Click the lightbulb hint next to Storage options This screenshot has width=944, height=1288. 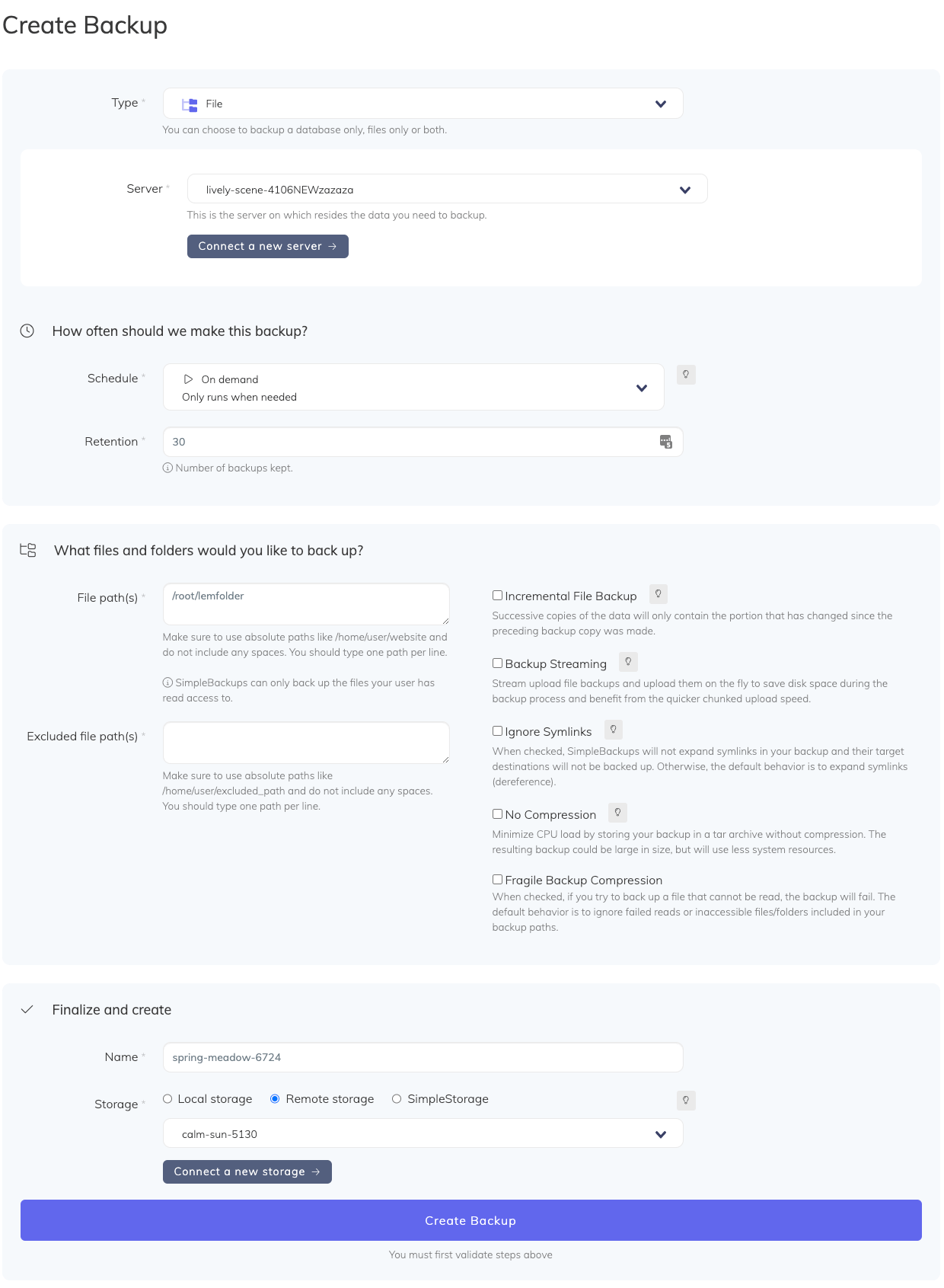tap(686, 1100)
